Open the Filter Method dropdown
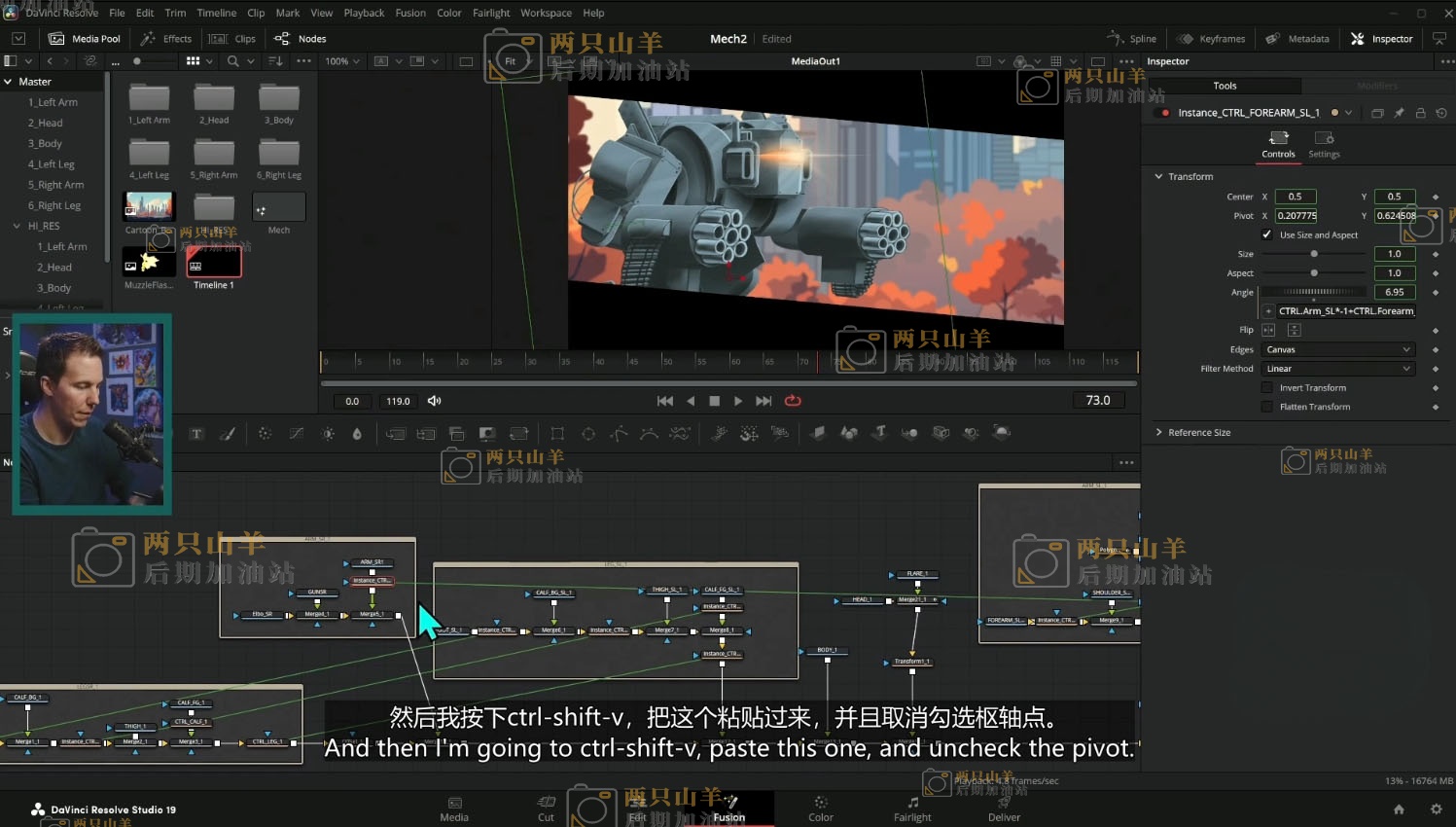1456x827 pixels. (x=1338, y=369)
